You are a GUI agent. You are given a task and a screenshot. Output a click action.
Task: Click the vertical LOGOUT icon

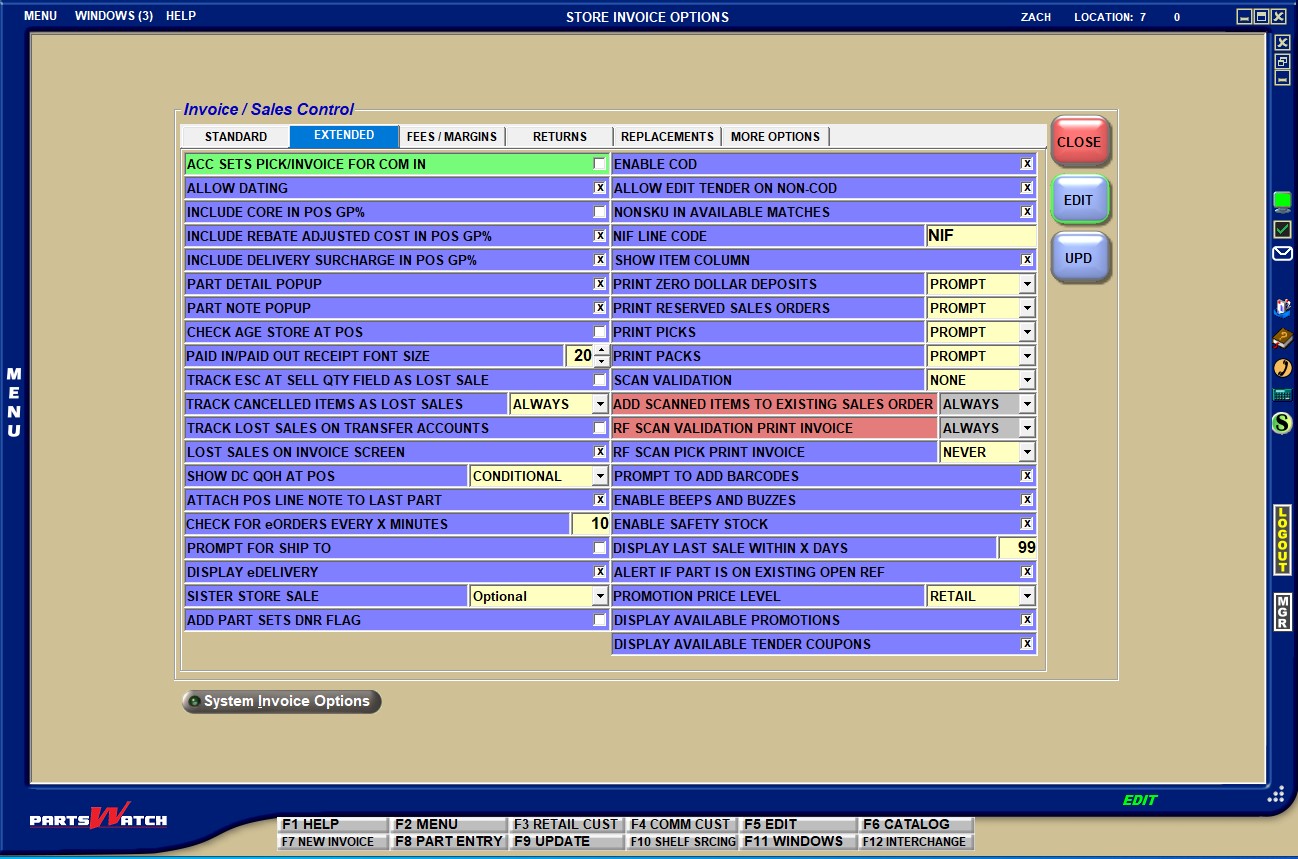click(1282, 540)
